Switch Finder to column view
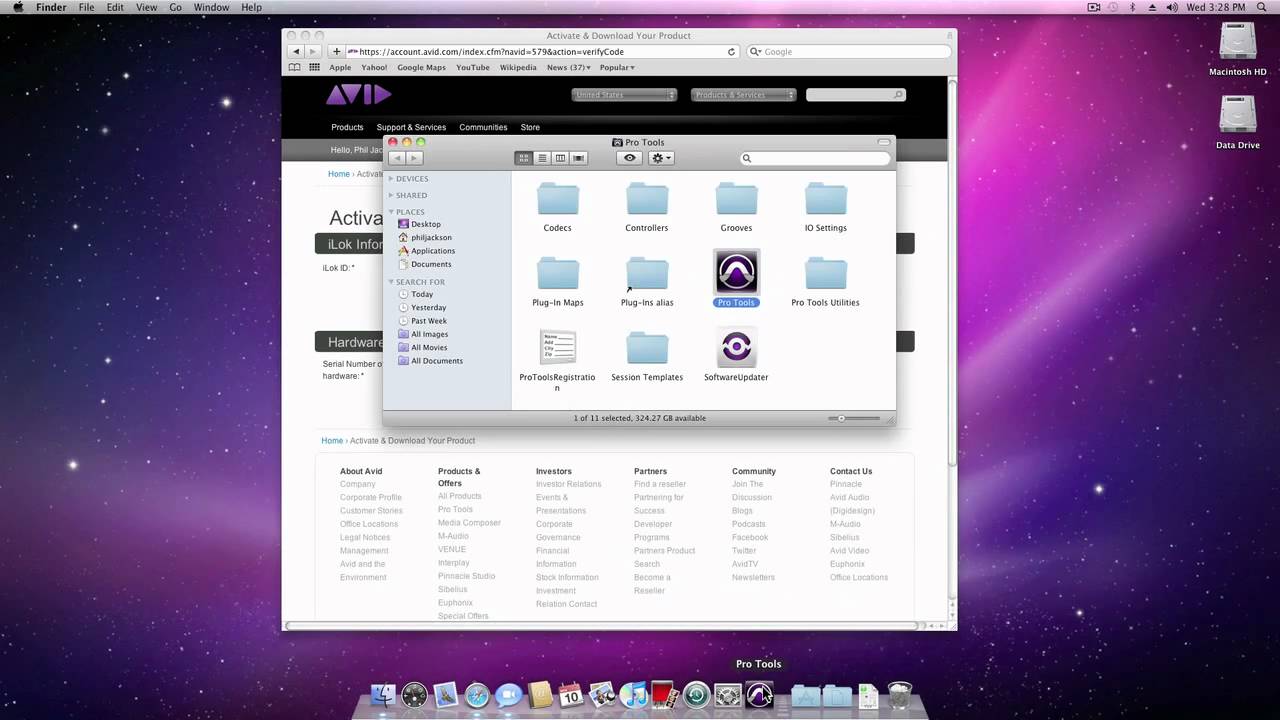Screen dimensions: 1280x720 (x=560, y=158)
